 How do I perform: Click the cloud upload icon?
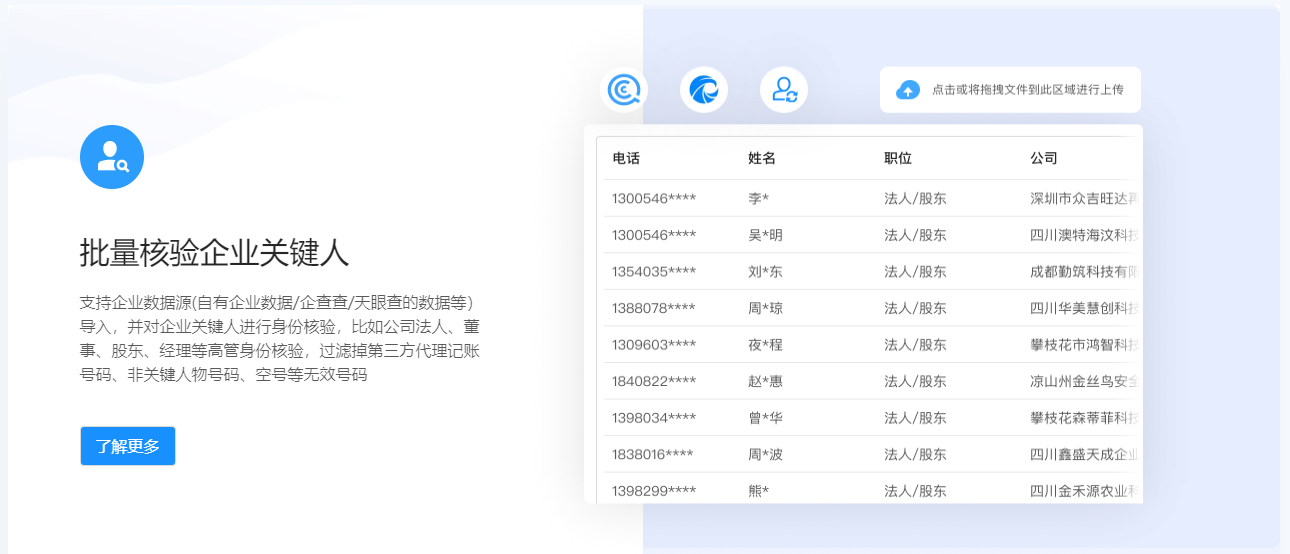(x=907, y=90)
